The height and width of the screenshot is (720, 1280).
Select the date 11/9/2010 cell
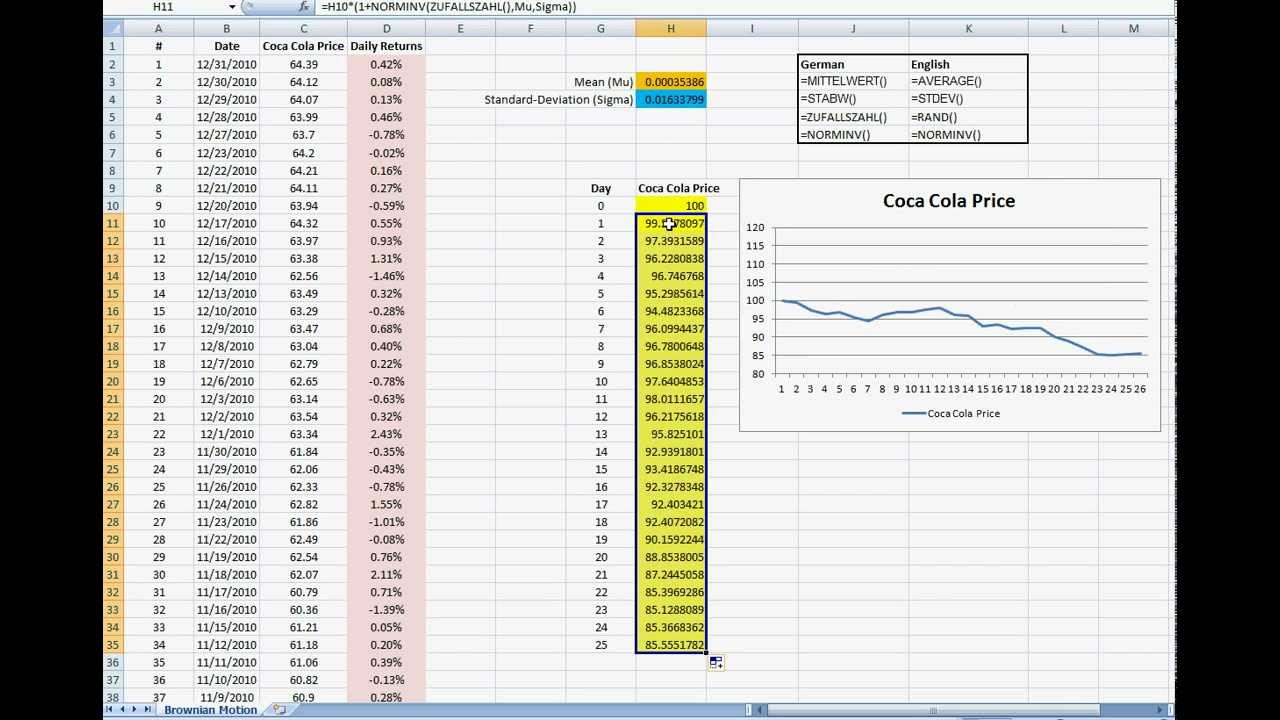pyautogui.click(x=226, y=697)
